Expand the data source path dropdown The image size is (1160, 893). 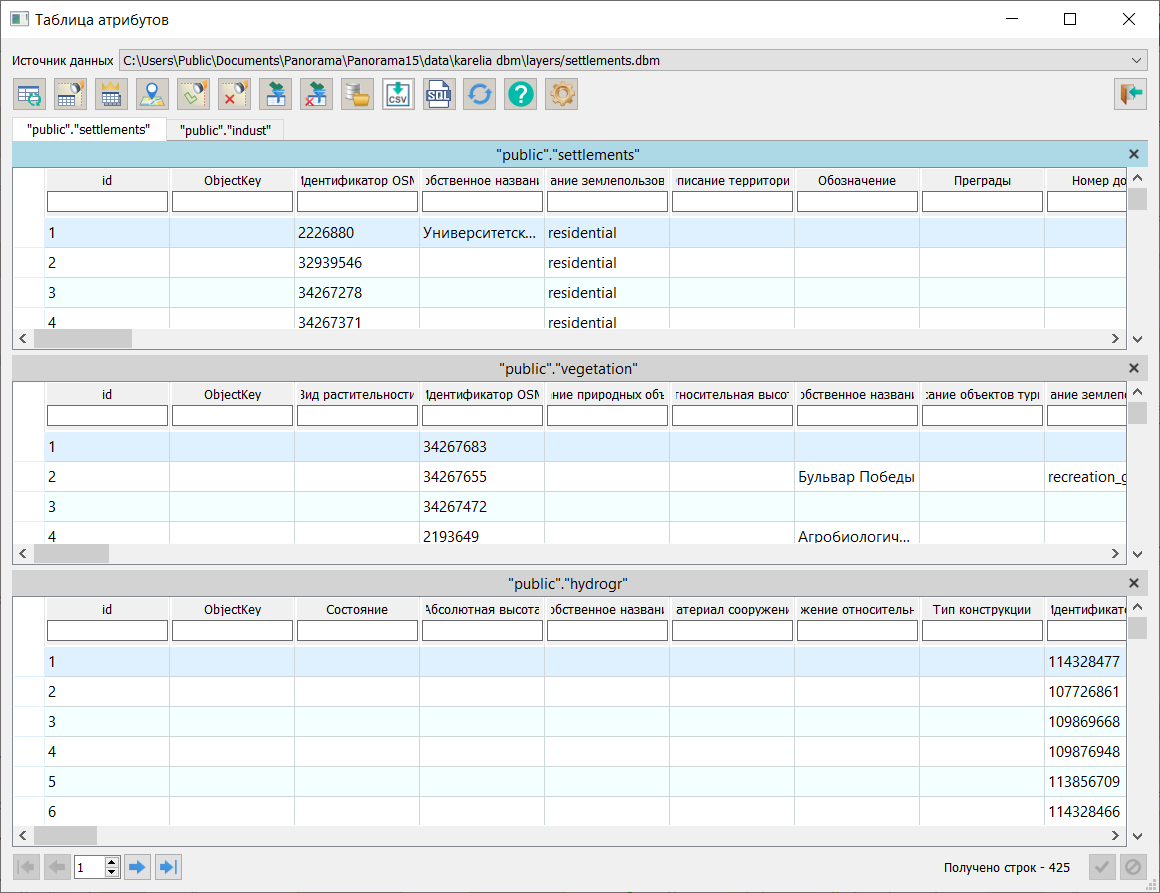coord(1137,60)
